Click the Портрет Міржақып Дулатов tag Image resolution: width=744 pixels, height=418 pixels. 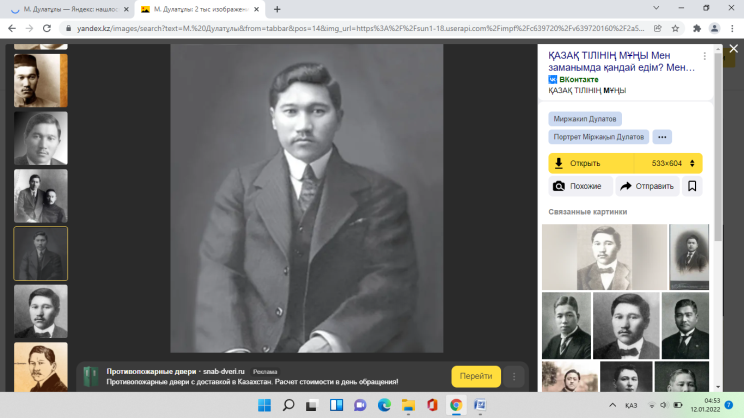tap(598, 137)
